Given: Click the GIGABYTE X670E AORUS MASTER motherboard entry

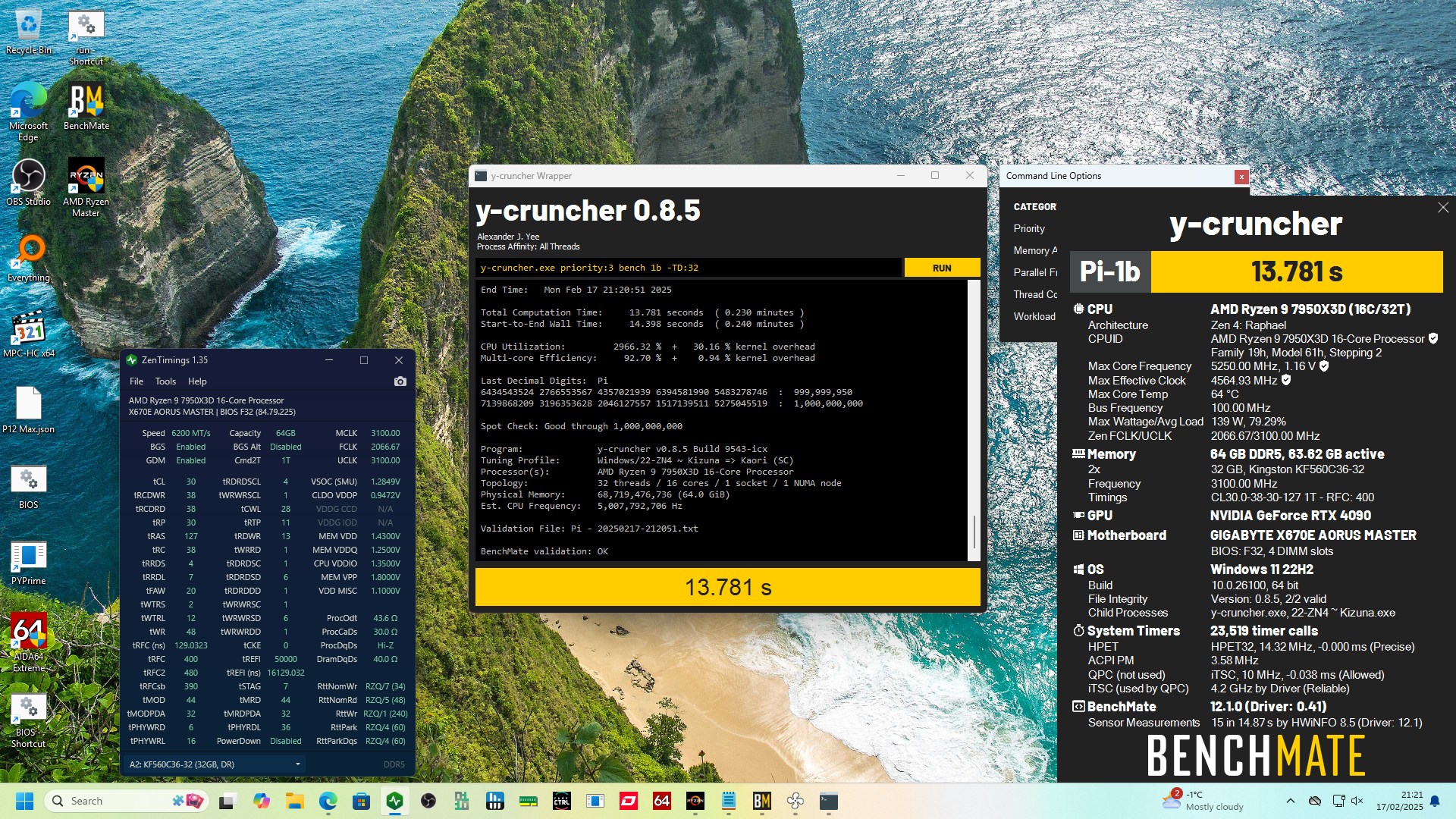Looking at the screenshot, I should [x=1313, y=535].
